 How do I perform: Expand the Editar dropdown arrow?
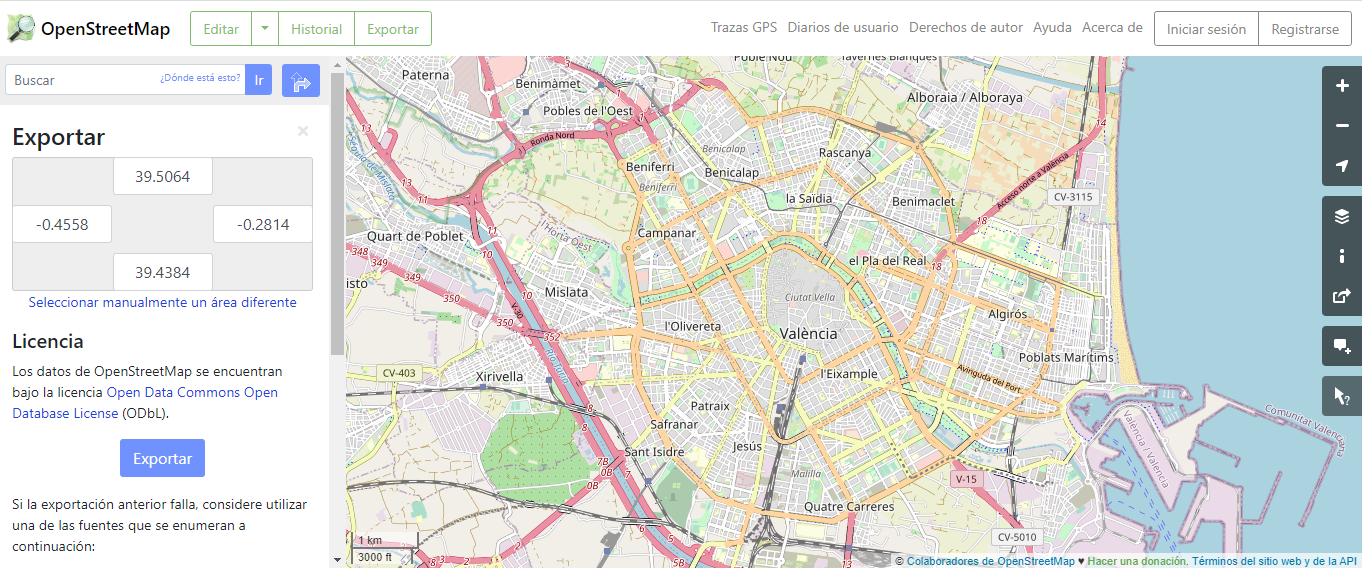(265, 29)
